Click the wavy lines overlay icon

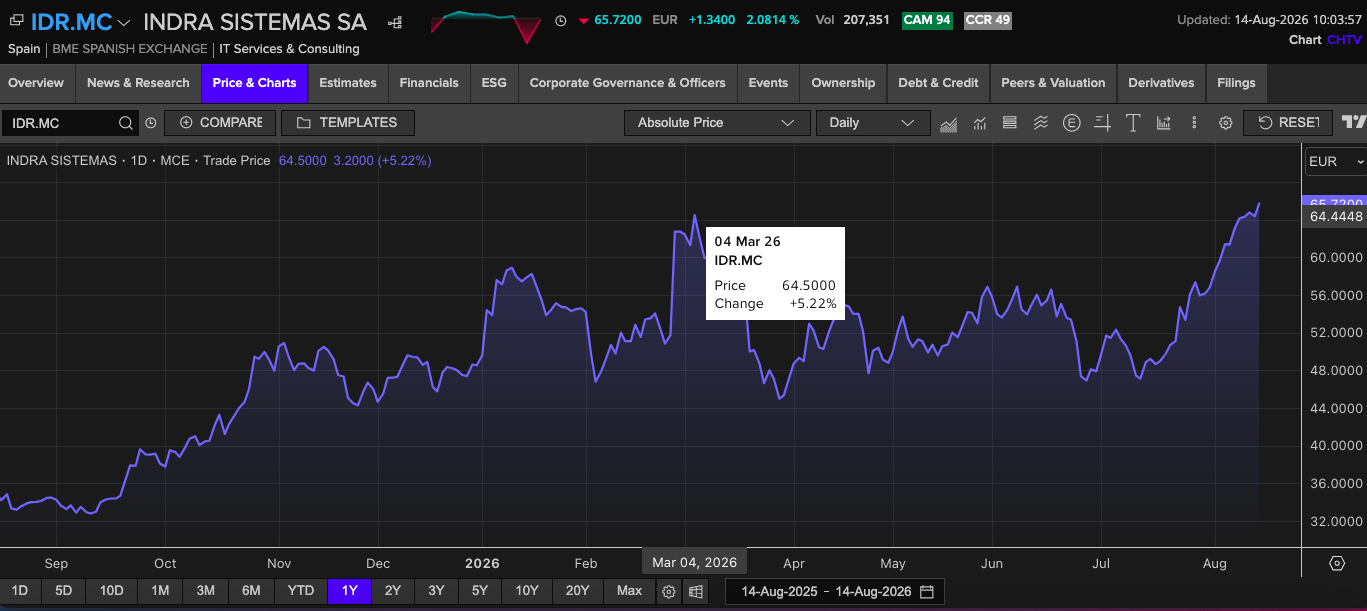1041,123
